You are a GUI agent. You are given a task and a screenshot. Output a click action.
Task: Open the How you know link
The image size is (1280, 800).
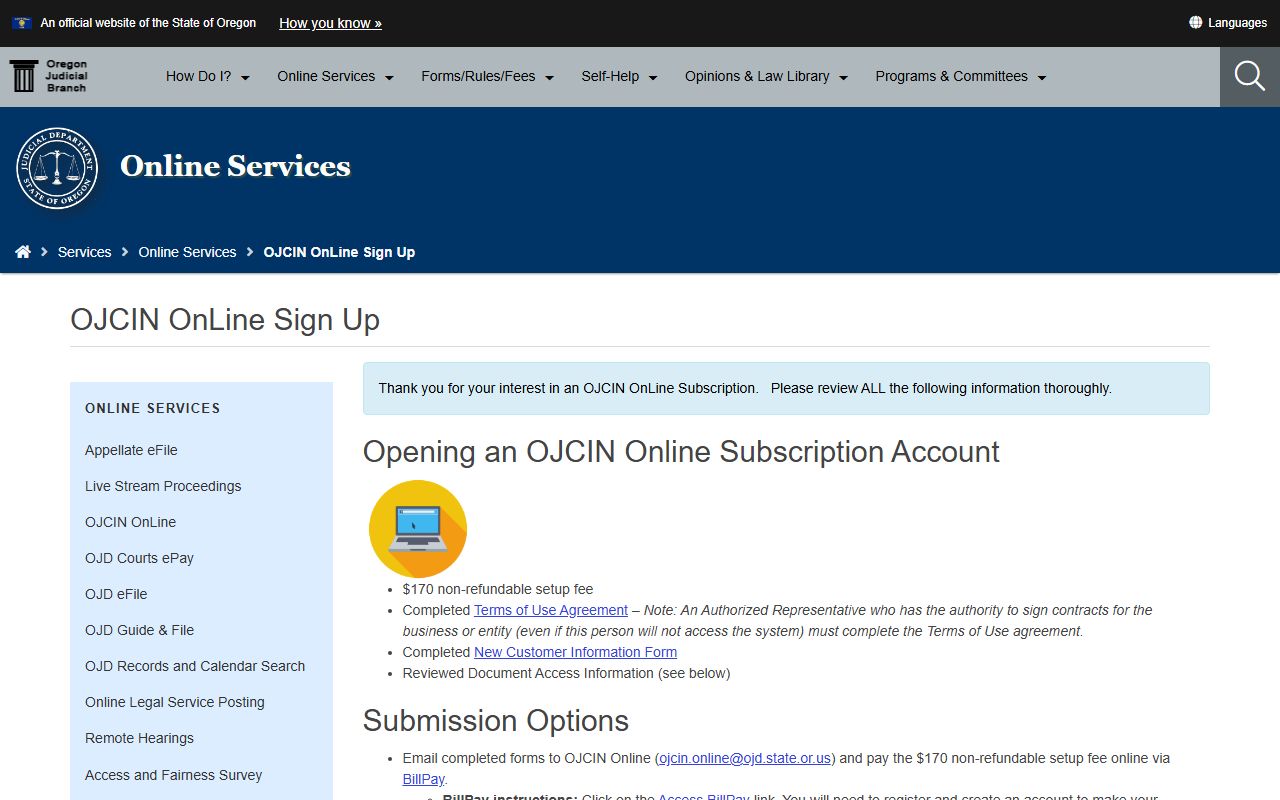click(x=330, y=23)
